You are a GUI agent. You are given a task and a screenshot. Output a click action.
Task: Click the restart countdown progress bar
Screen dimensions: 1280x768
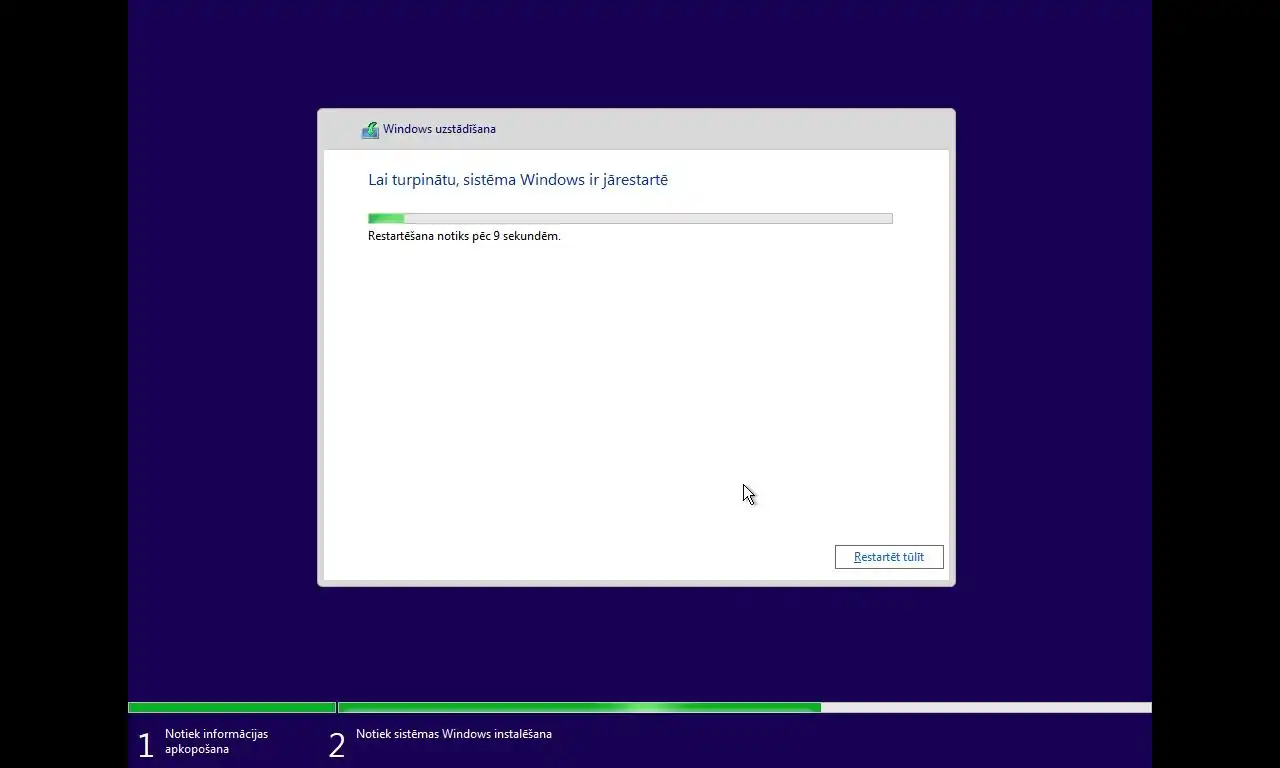click(x=630, y=218)
